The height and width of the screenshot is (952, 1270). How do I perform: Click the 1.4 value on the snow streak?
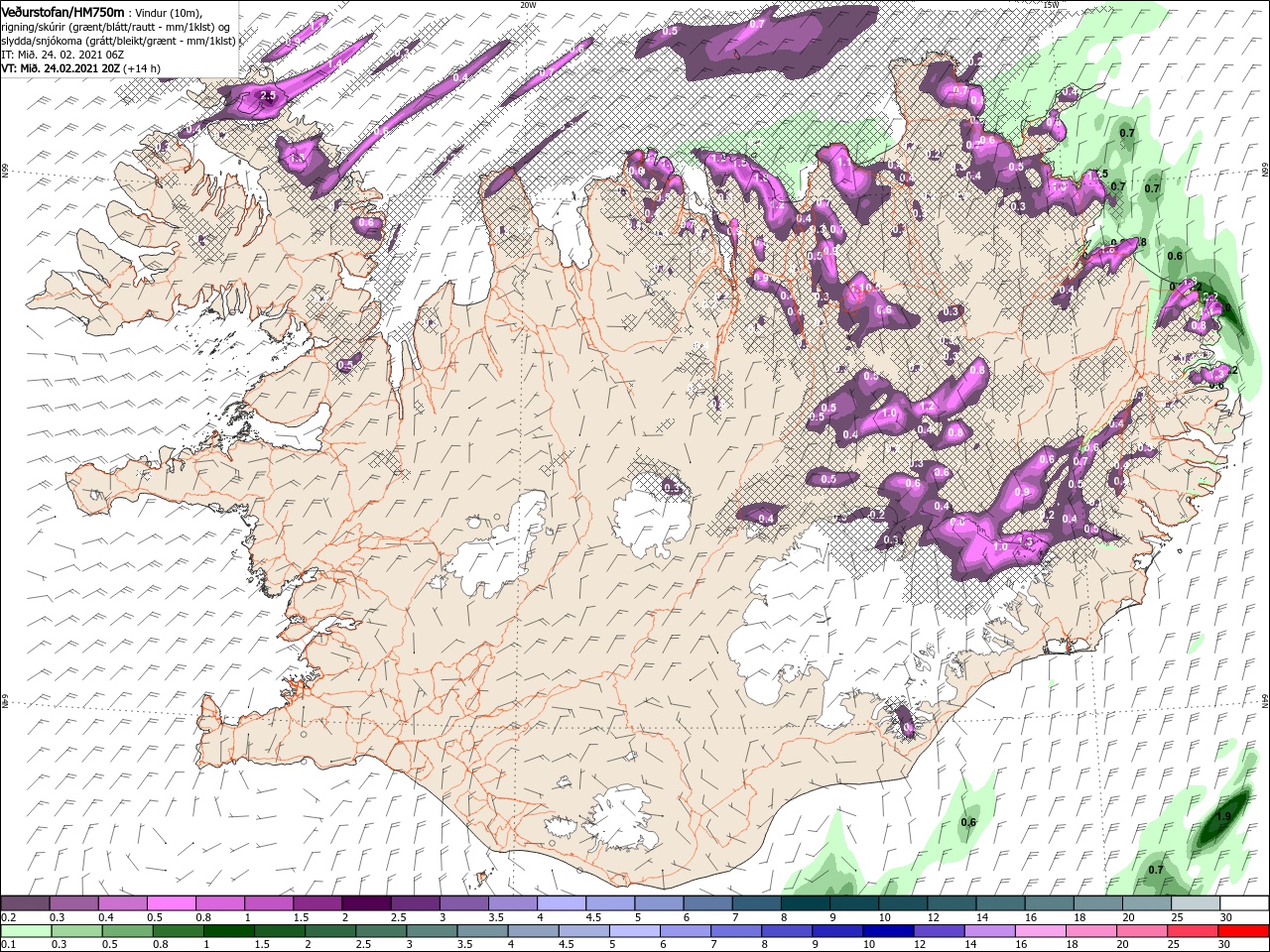point(334,62)
